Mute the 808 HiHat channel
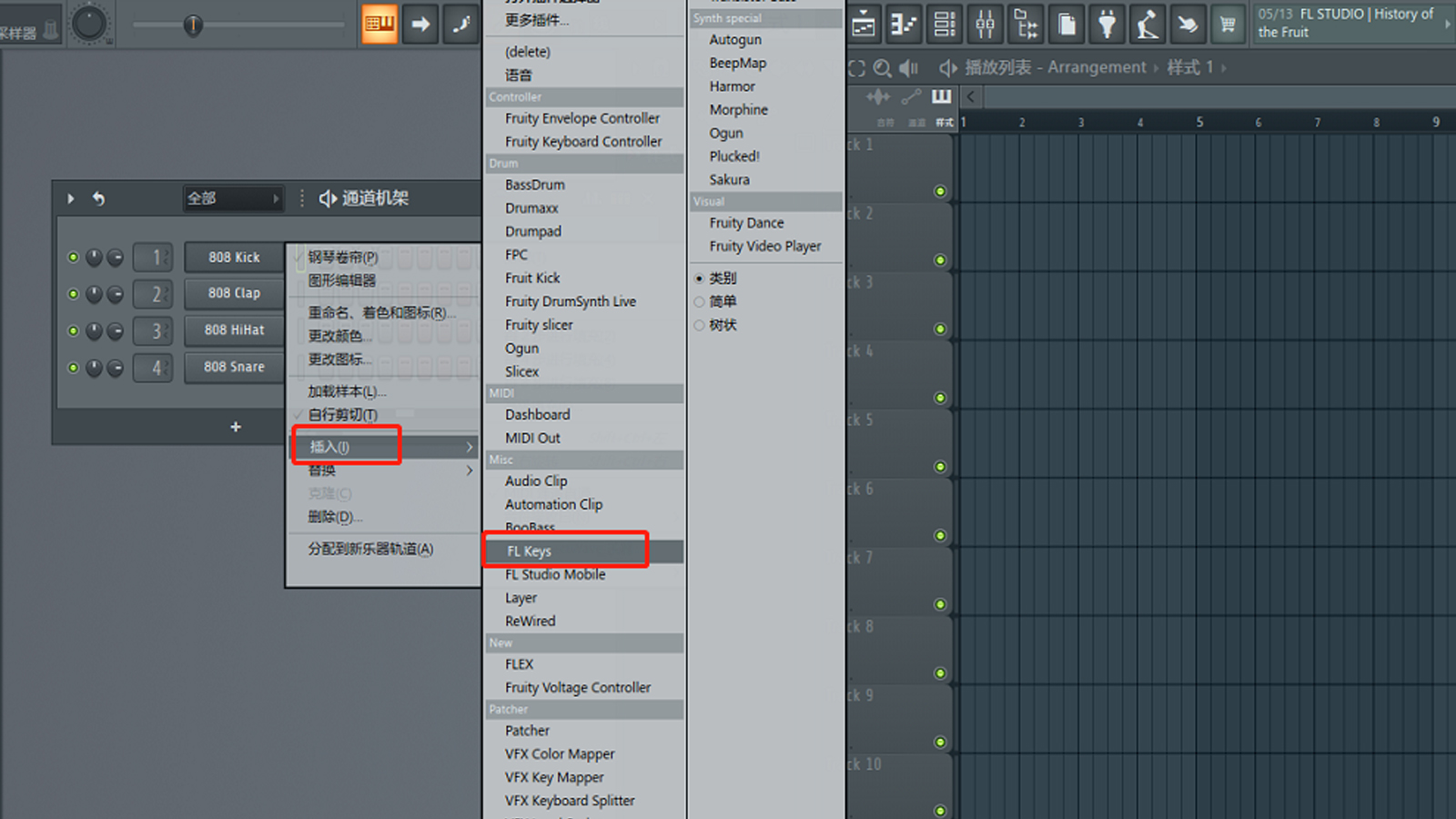The image size is (1456, 819). point(73,330)
